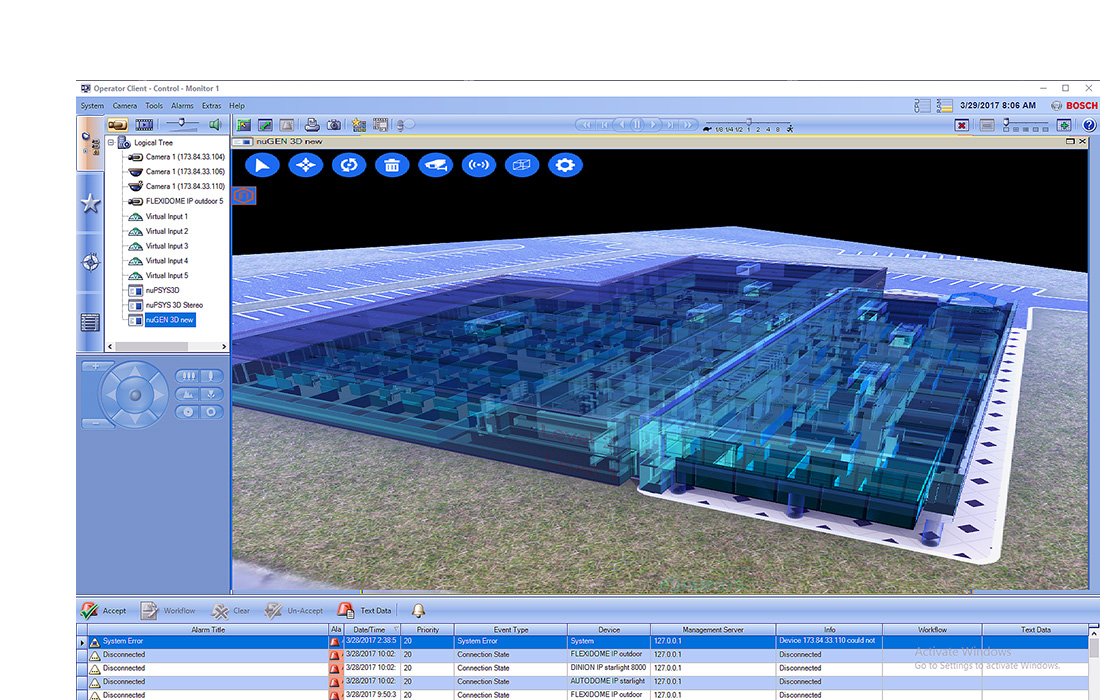Click the star favorites grid icon
The width and height of the screenshot is (1100, 700).
coord(358,125)
